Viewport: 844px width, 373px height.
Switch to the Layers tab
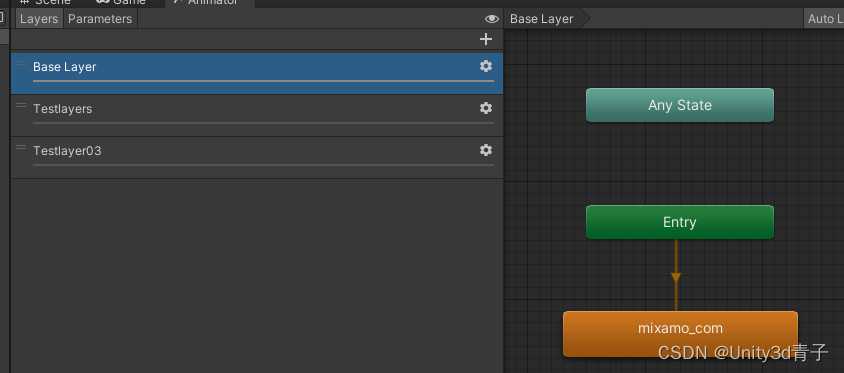click(x=39, y=19)
